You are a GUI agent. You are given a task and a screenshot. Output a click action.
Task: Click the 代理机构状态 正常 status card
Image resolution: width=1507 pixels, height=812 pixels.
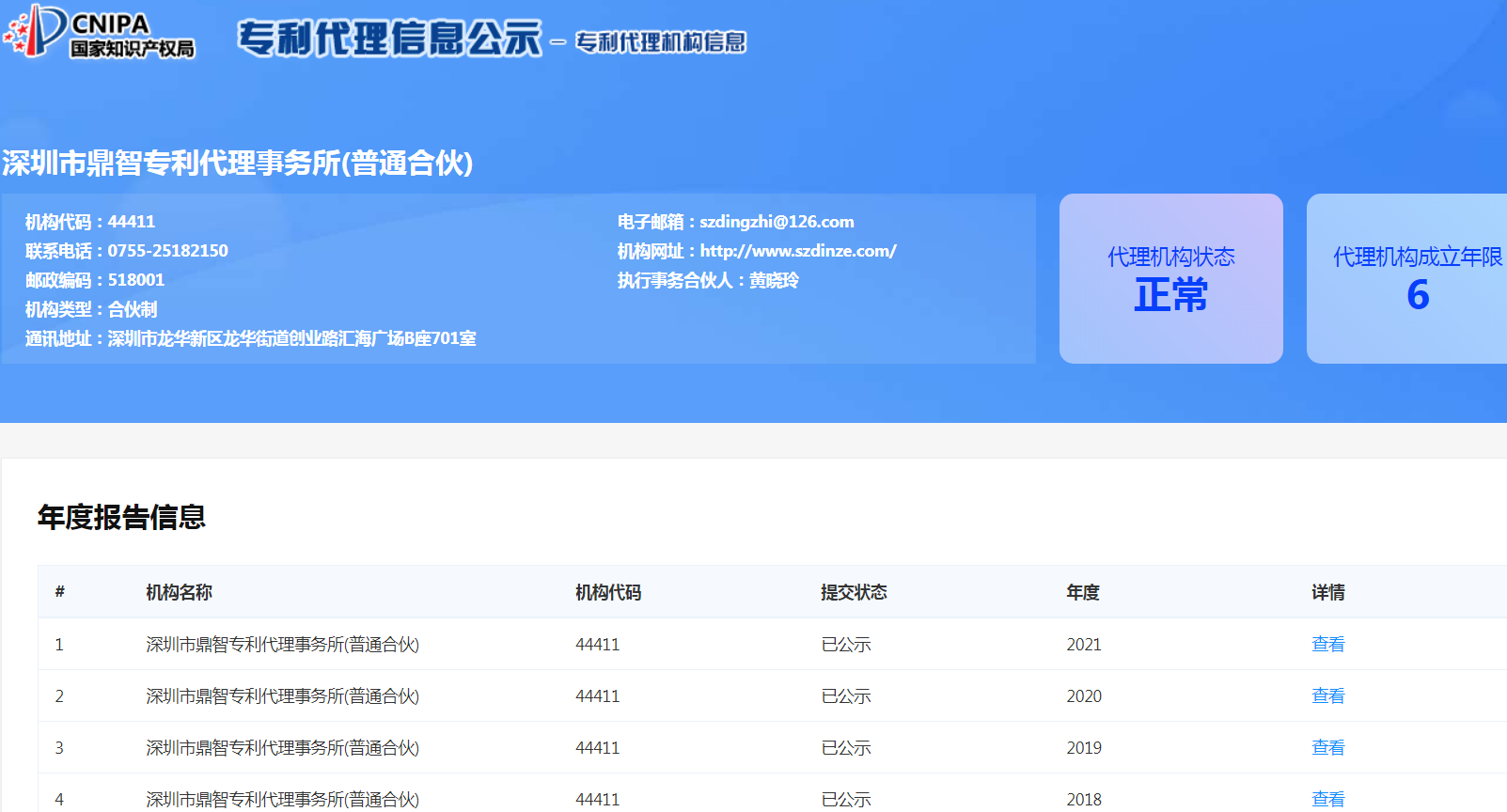1170,278
